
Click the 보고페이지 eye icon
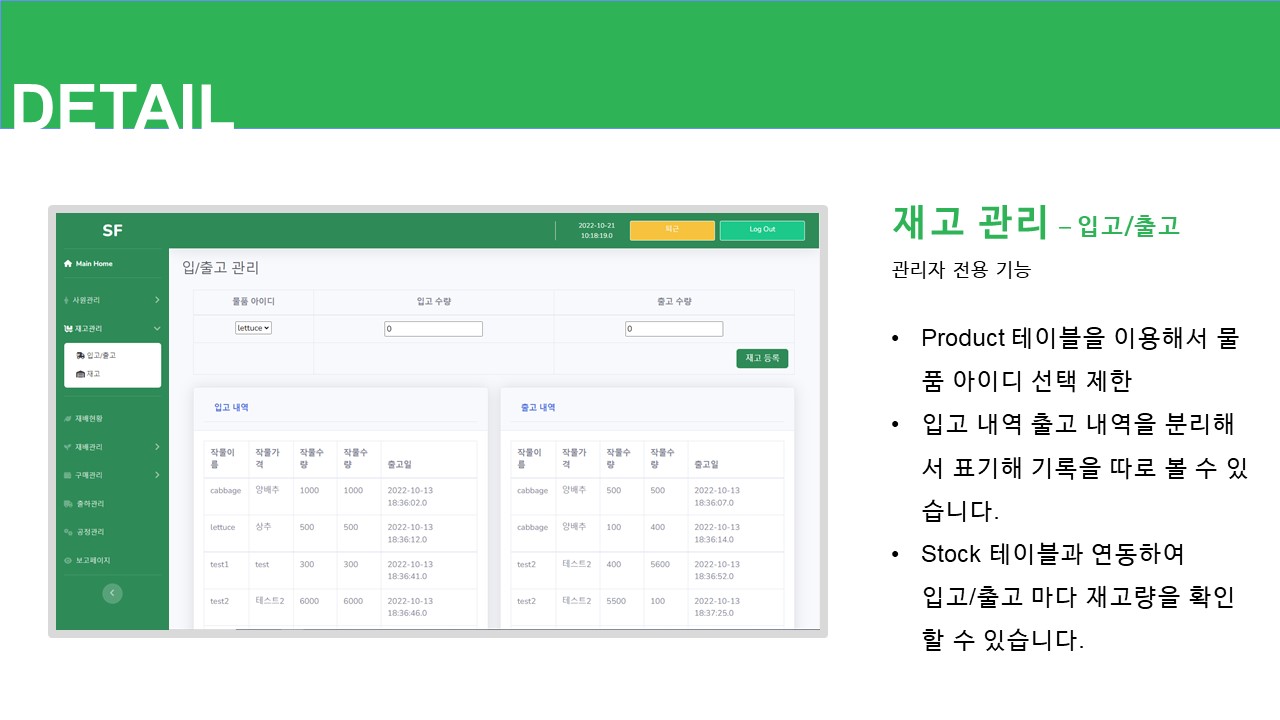(68, 561)
